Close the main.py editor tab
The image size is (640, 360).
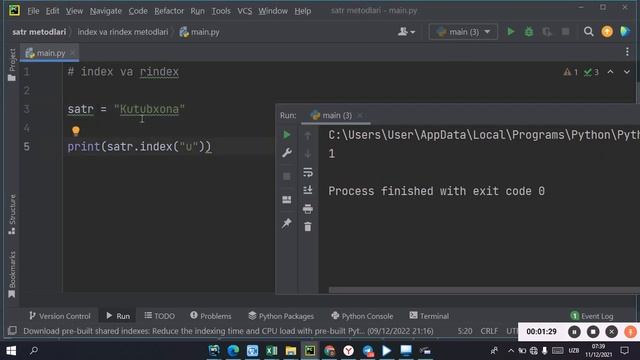tap(72, 53)
